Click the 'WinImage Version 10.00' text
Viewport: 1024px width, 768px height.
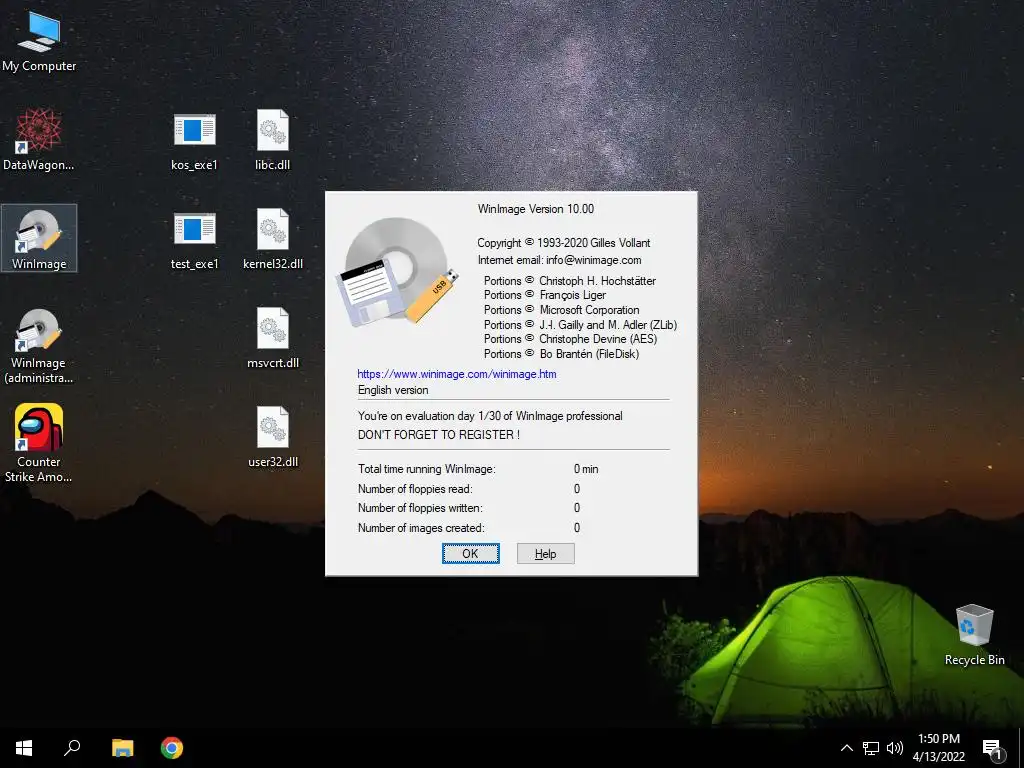click(536, 209)
